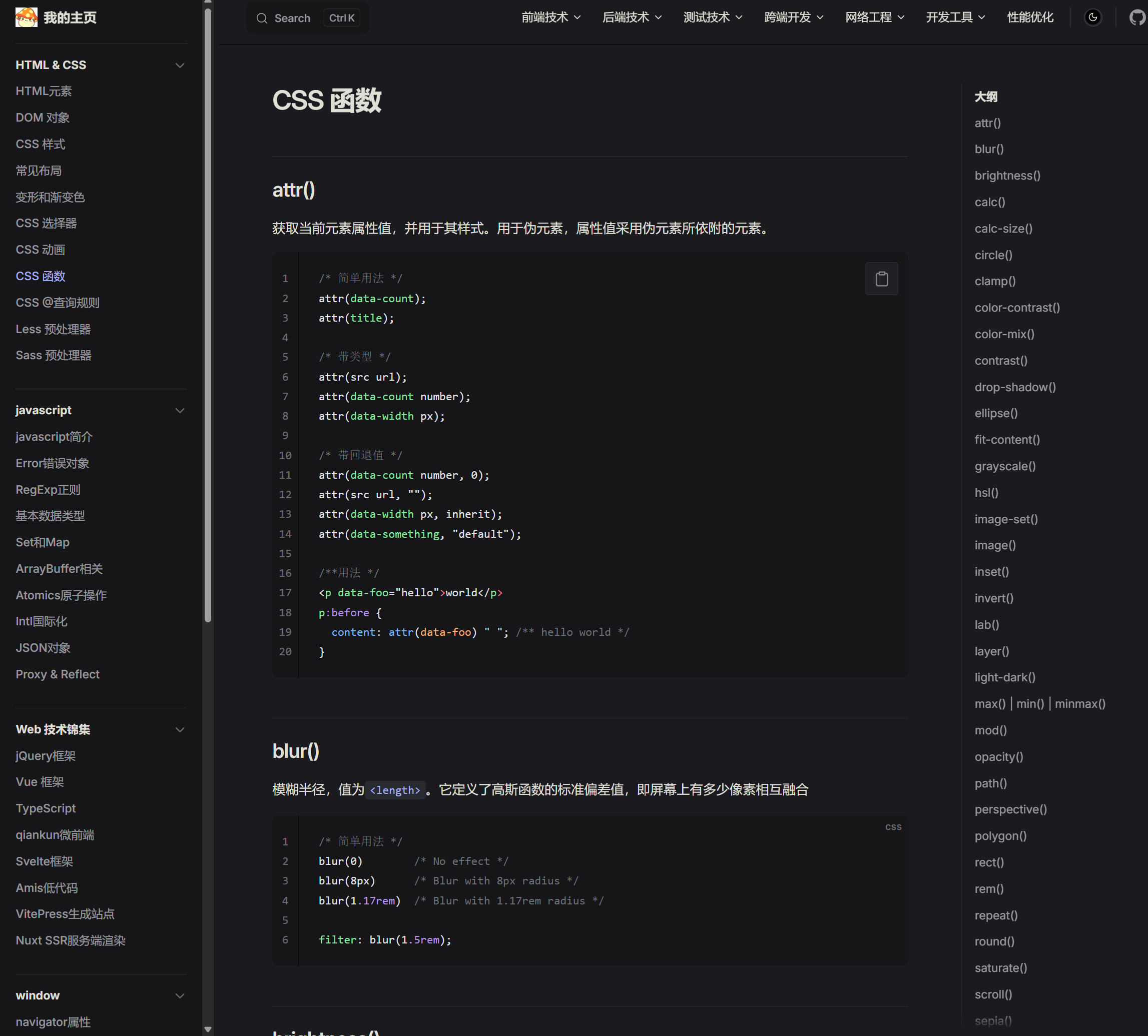Open CSS 选择器 sidebar page
This screenshot has width=1148, height=1036.
tap(46, 224)
